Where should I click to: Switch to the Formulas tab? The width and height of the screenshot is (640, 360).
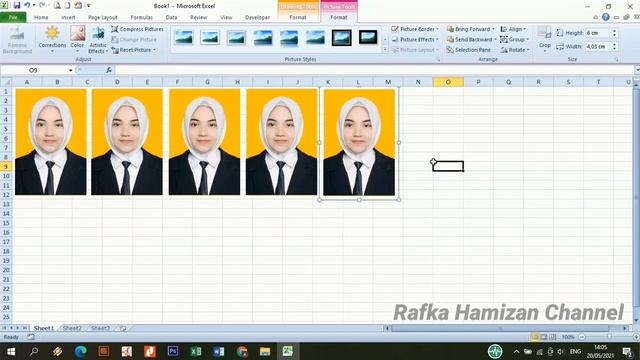pyautogui.click(x=141, y=17)
